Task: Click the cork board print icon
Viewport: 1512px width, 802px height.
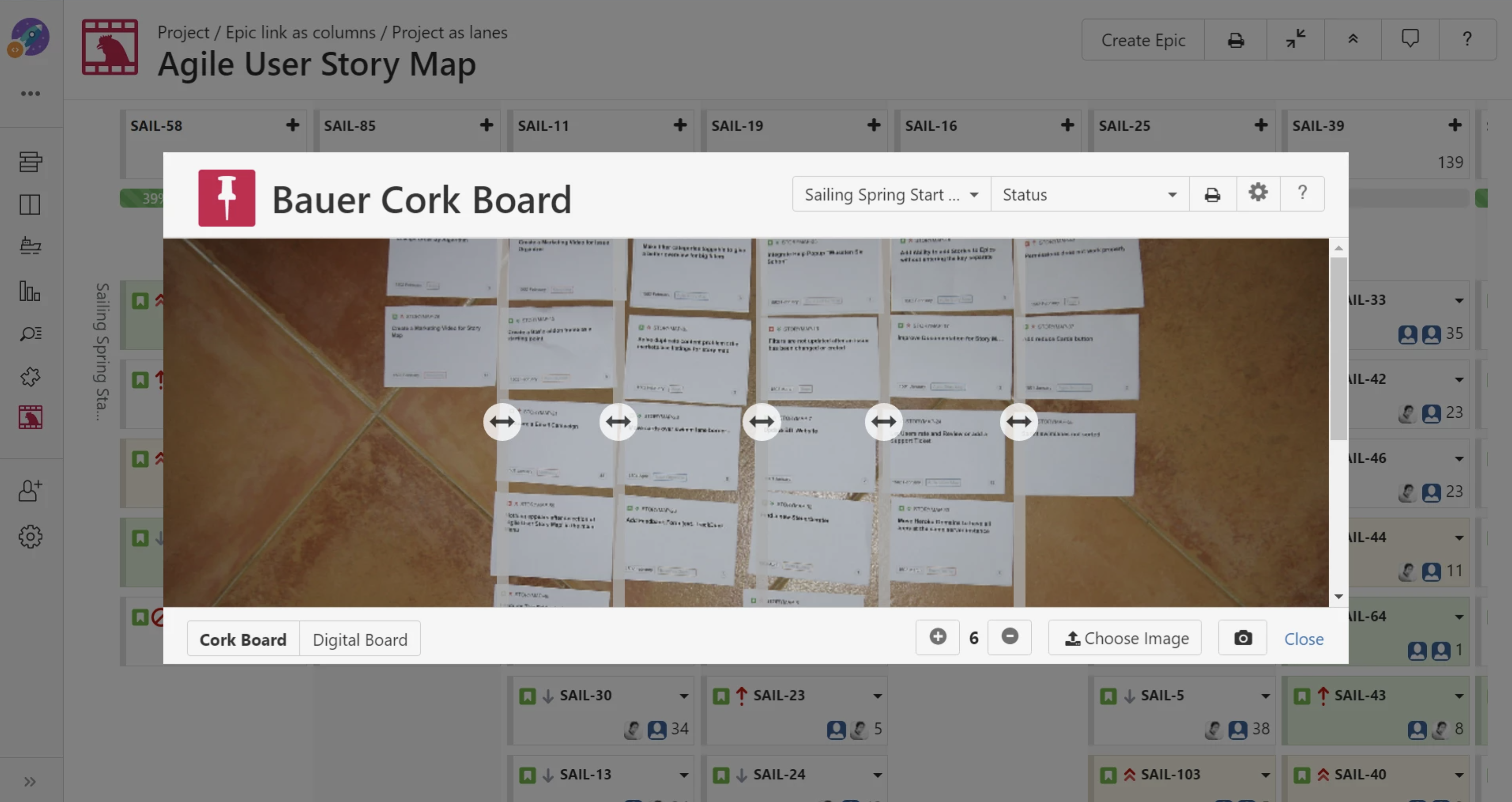Action: [x=1212, y=195]
